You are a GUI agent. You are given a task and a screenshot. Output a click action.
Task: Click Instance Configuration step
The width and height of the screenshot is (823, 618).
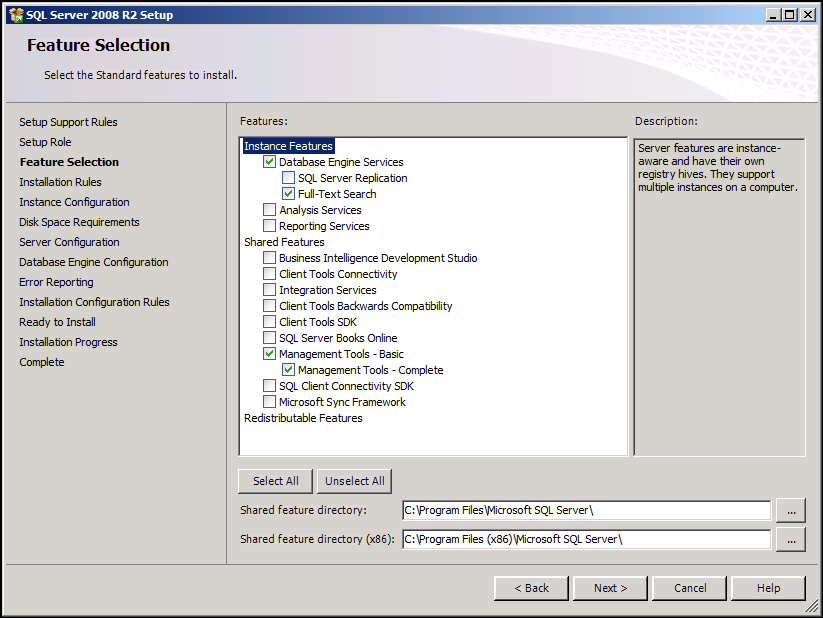(74, 202)
